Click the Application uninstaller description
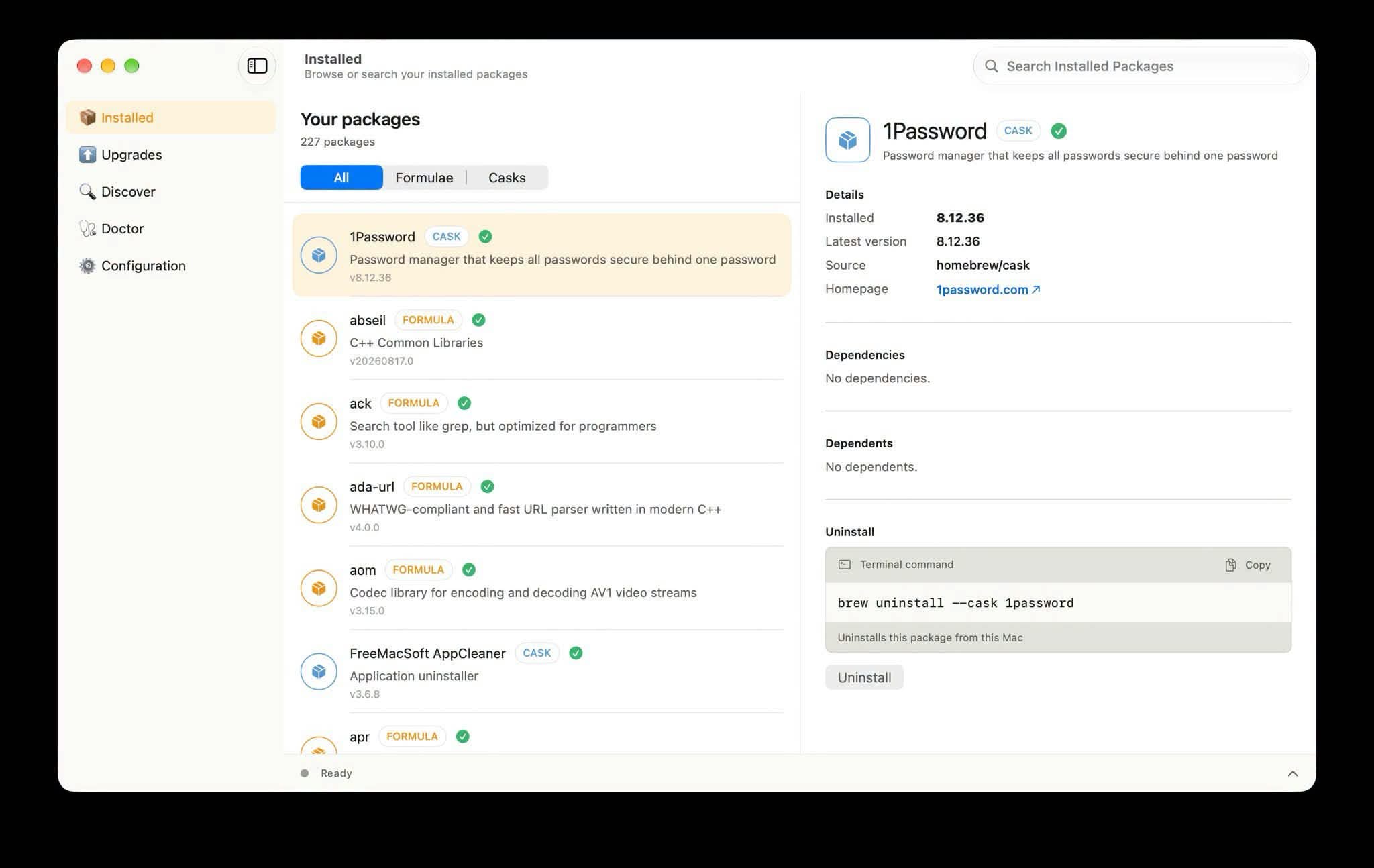Viewport: 1374px width, 868px height. [414, 676]
